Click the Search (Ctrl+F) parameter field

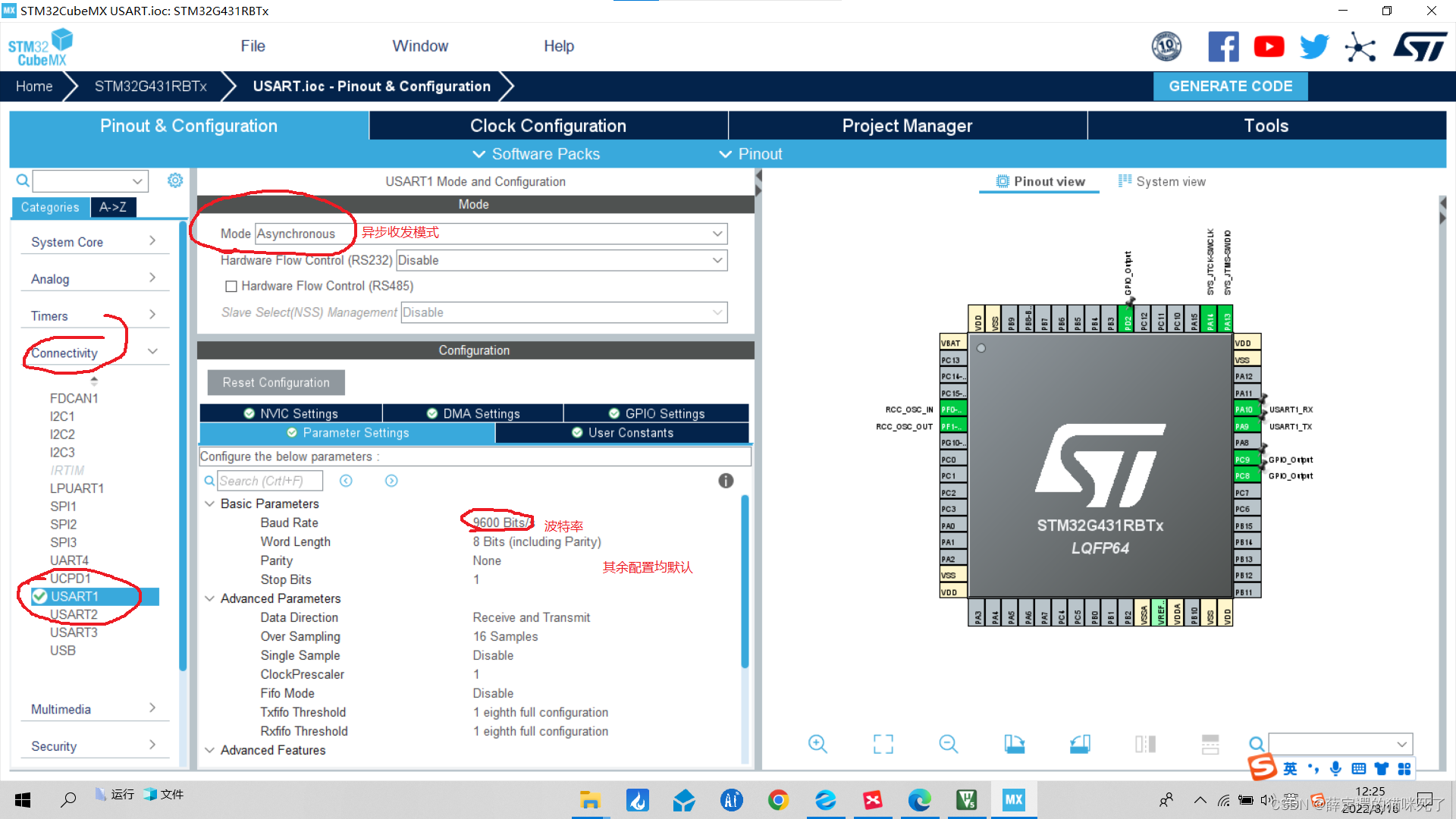click(270, 480)
